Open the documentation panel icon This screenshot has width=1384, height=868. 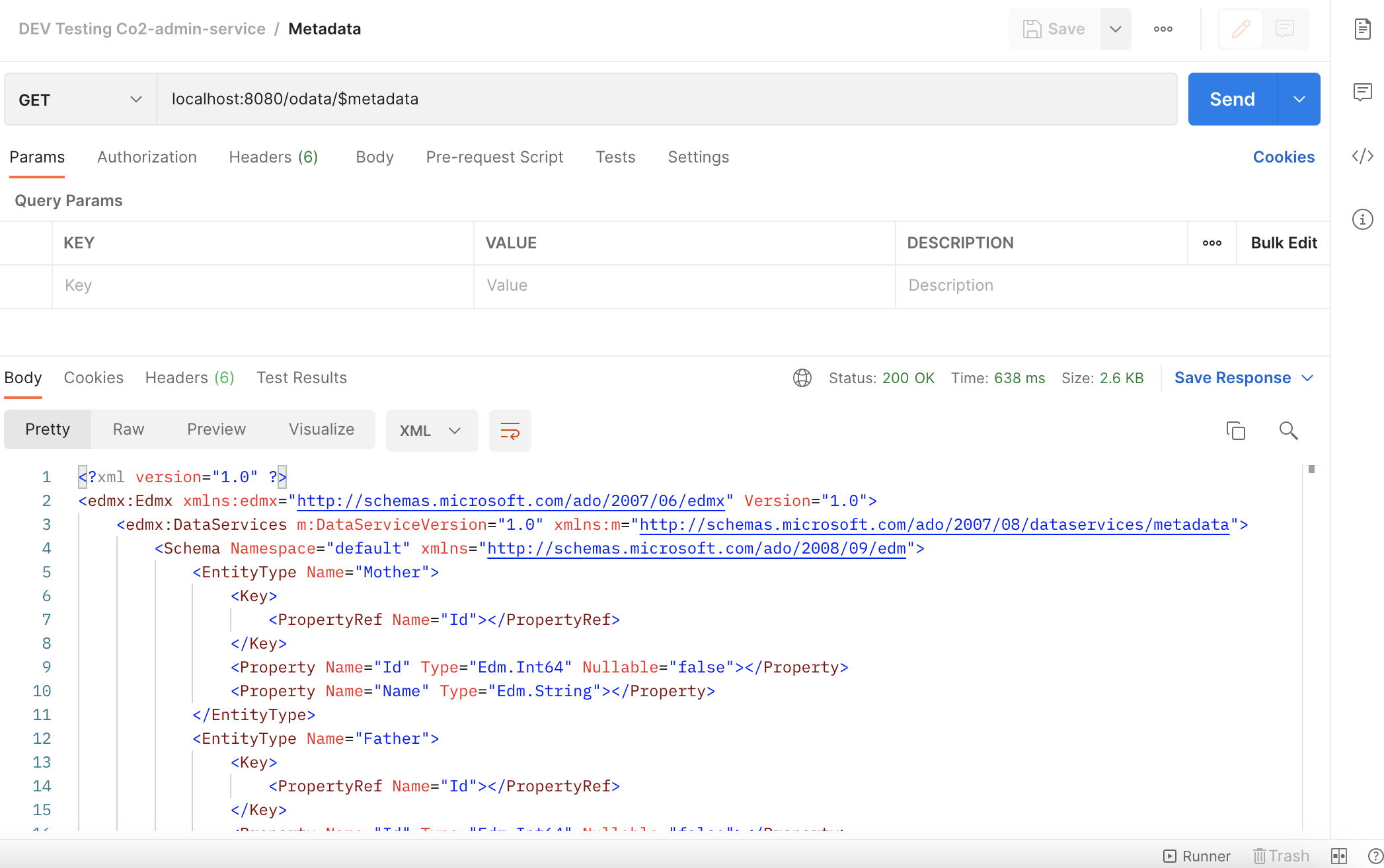[1362, 29]
